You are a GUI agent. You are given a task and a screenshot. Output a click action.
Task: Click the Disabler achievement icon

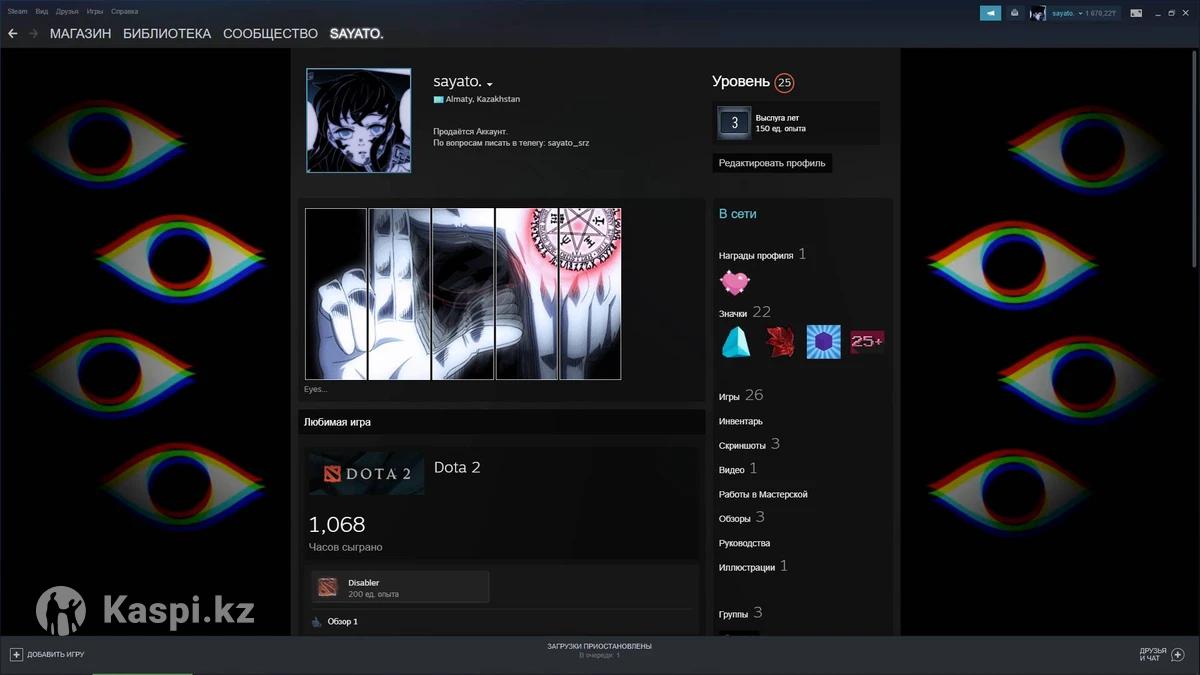click(x=328, y=588)
